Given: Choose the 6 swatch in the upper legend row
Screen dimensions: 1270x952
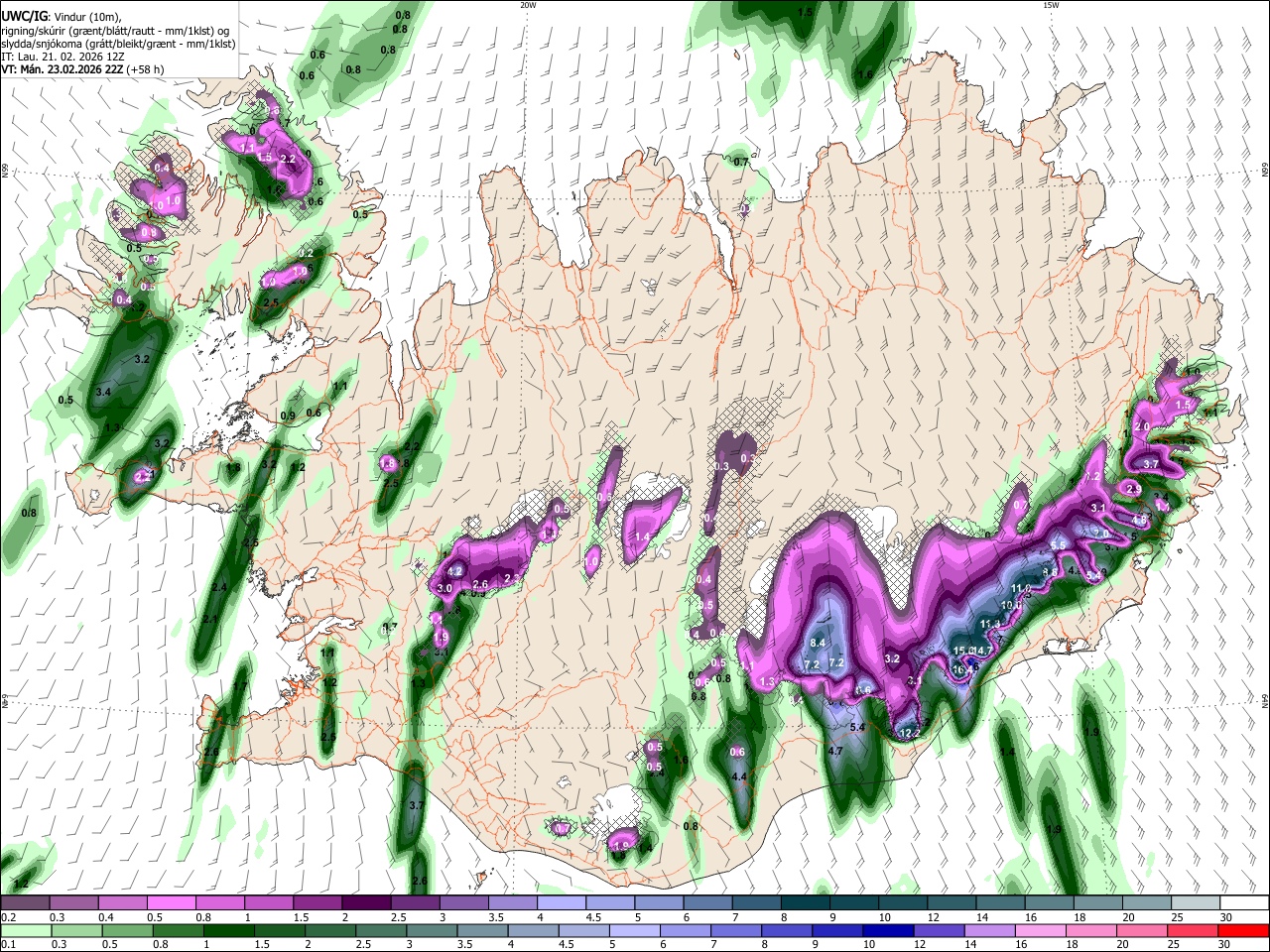Looking at the screenshot, I should click(x=705, y=902).
